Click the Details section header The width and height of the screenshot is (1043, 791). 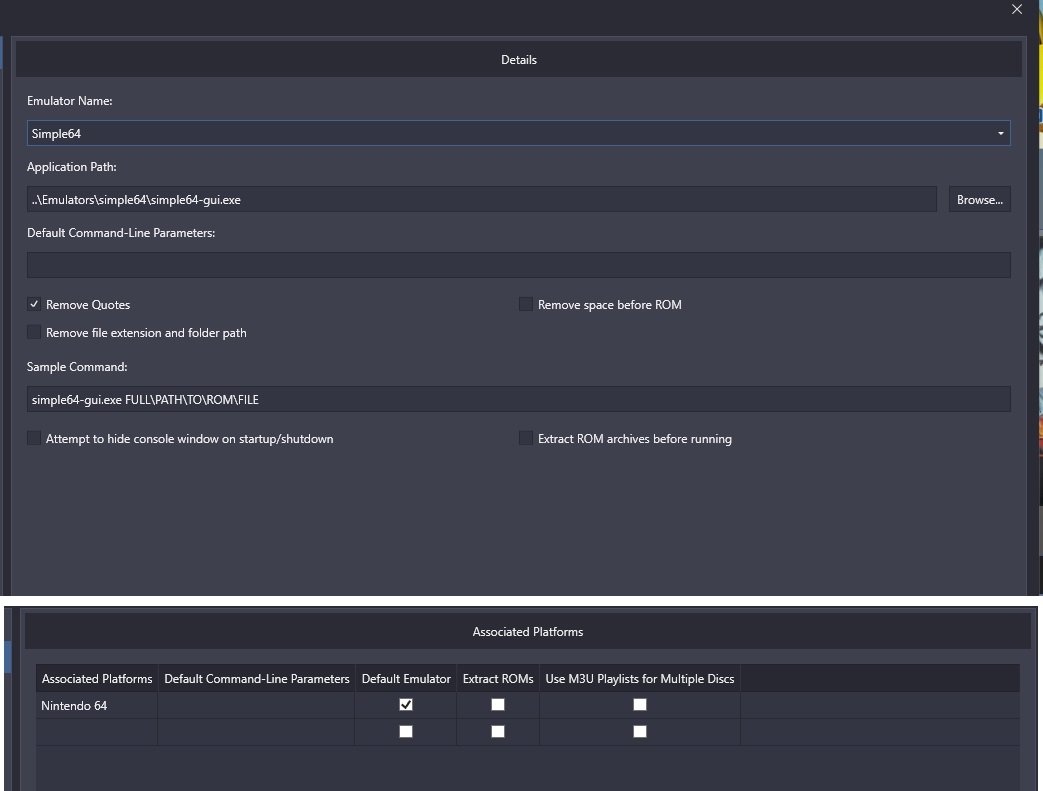click(x=519, y=59)
